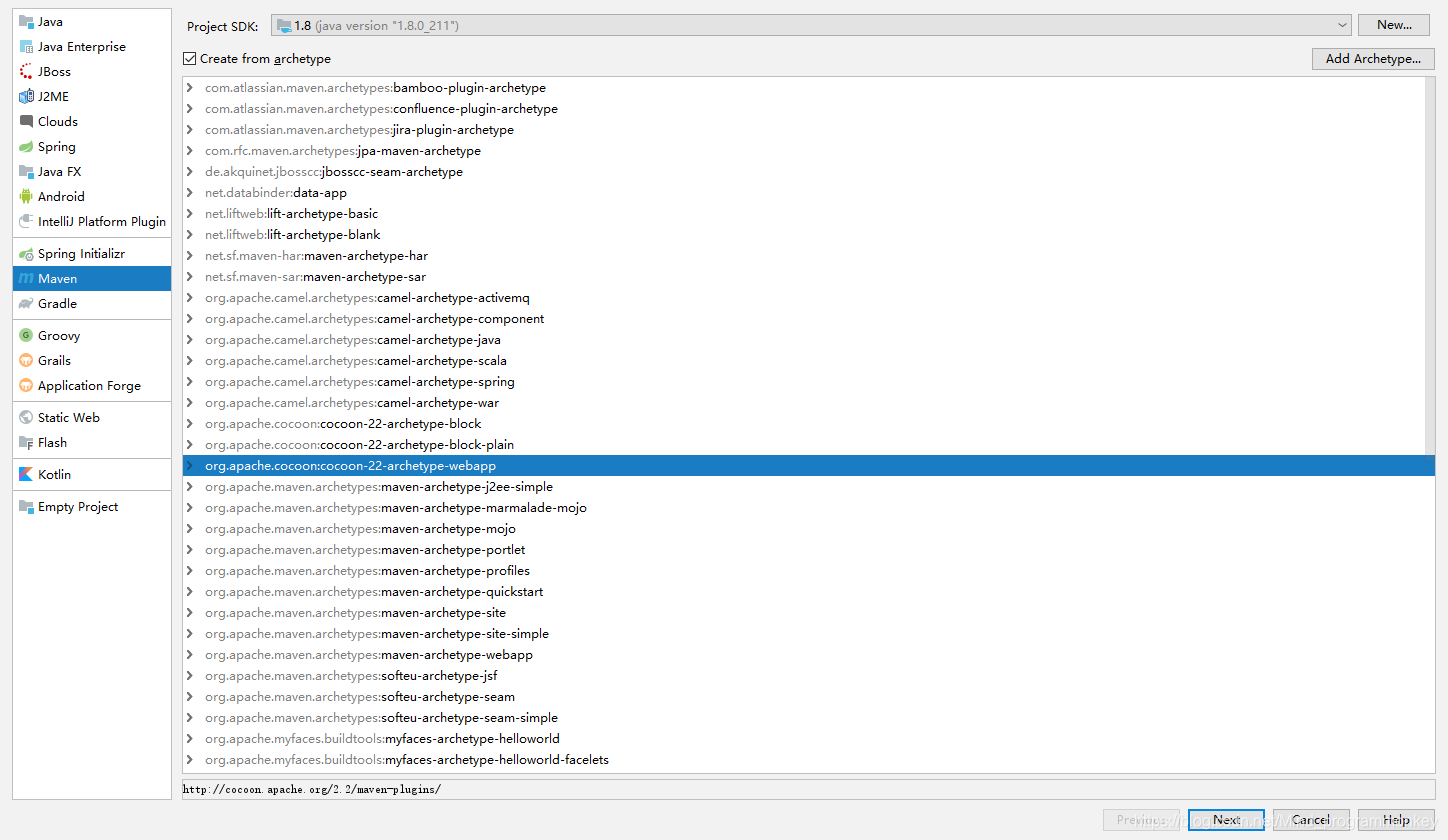Click the Previous button
1448x840 pixels.
coord(1141,820)
